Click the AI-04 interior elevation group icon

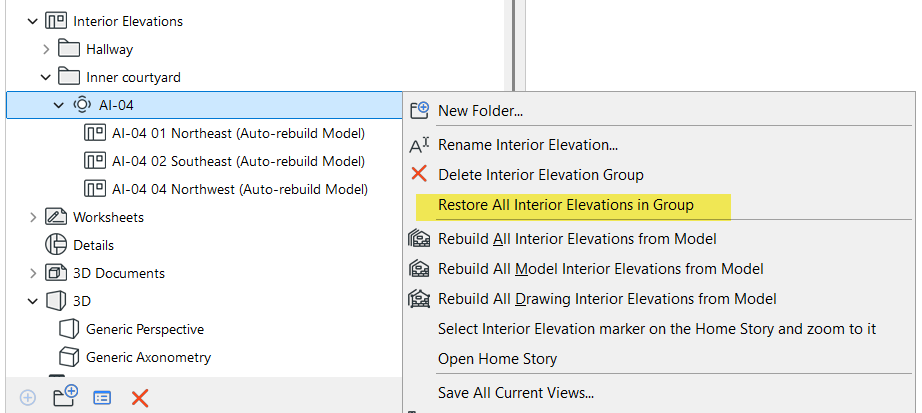[82, 105]
